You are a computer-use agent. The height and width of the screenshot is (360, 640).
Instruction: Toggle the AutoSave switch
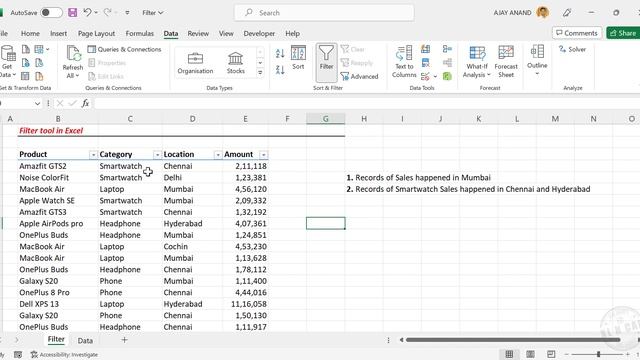click(x=51, y=13)
